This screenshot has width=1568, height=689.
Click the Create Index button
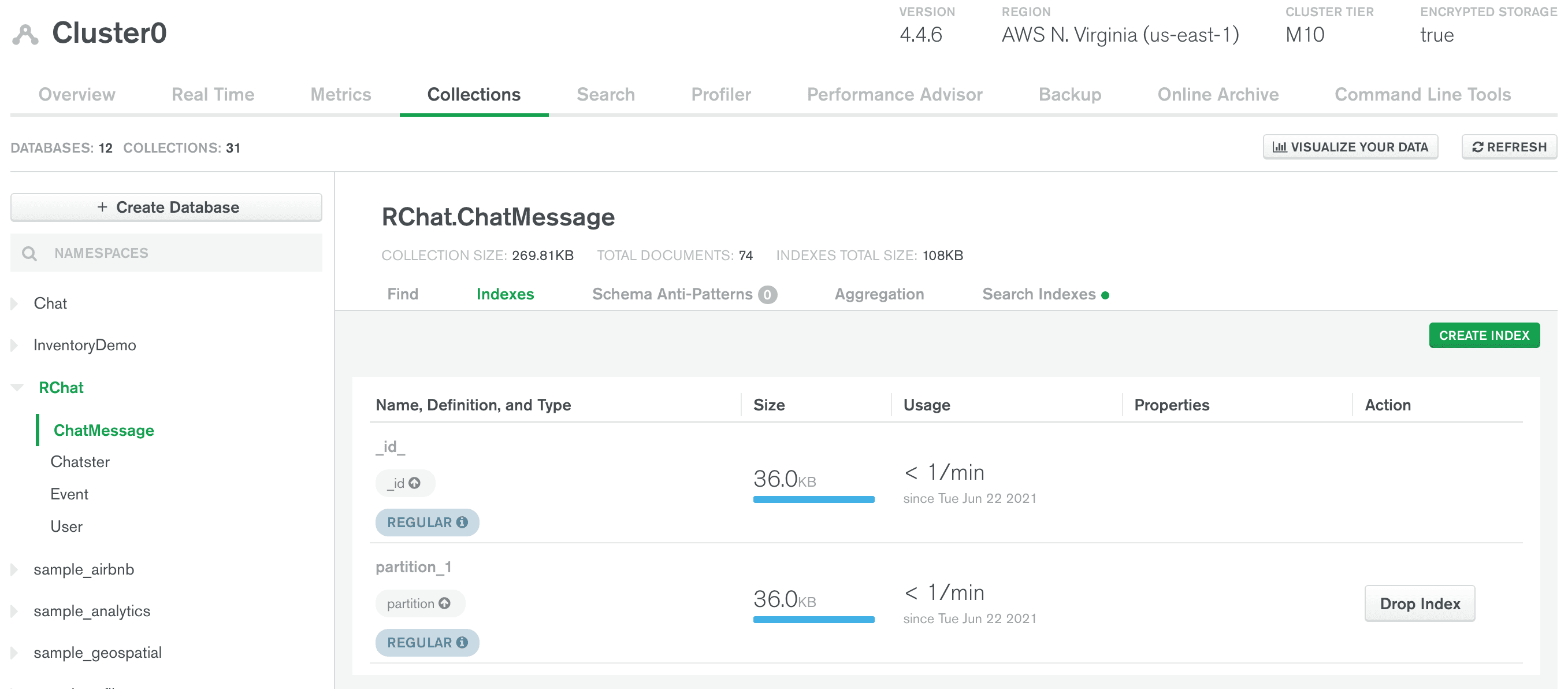[x=1485, y=335]
